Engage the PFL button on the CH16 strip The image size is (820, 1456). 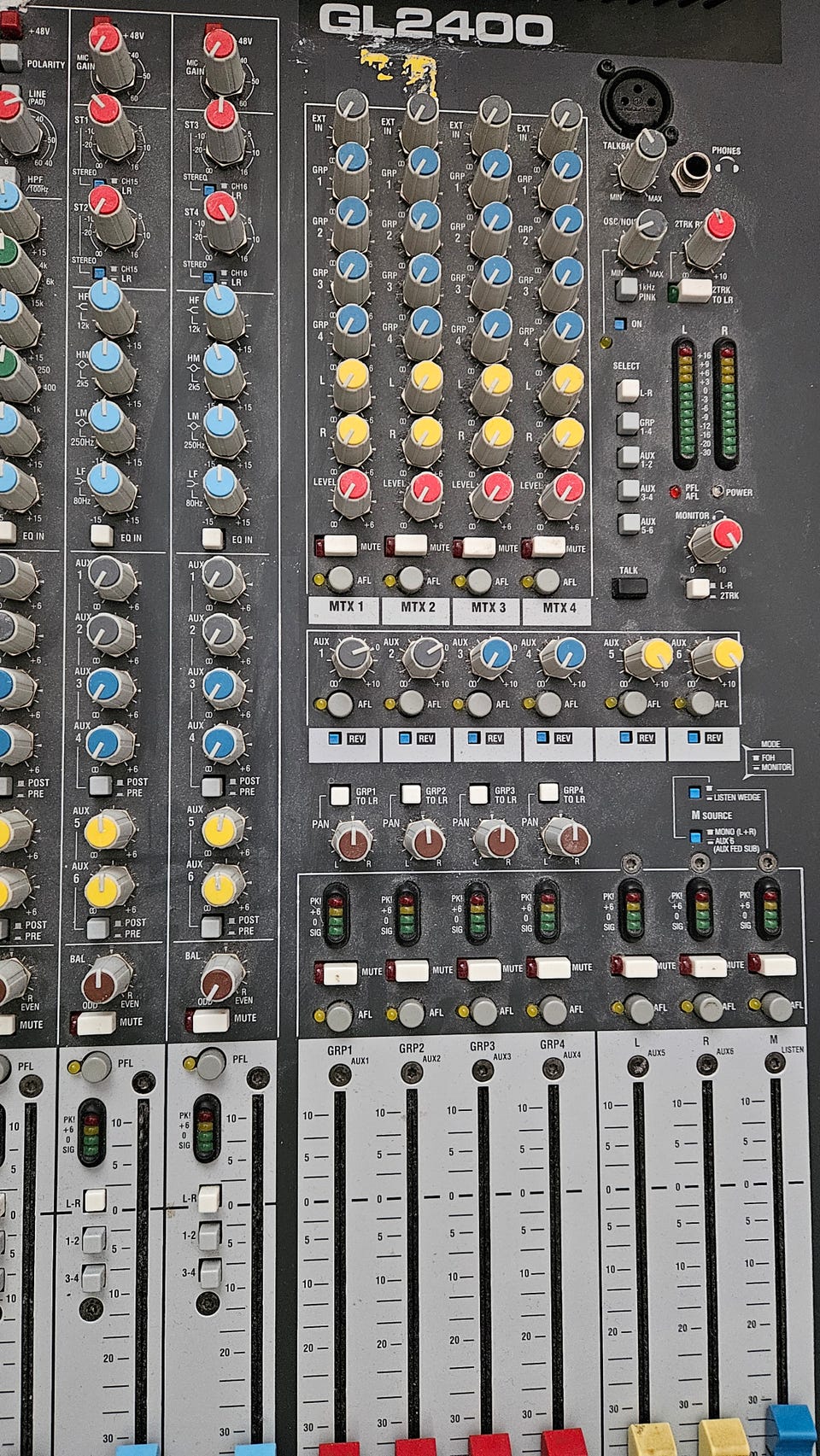pos(210,1064)
